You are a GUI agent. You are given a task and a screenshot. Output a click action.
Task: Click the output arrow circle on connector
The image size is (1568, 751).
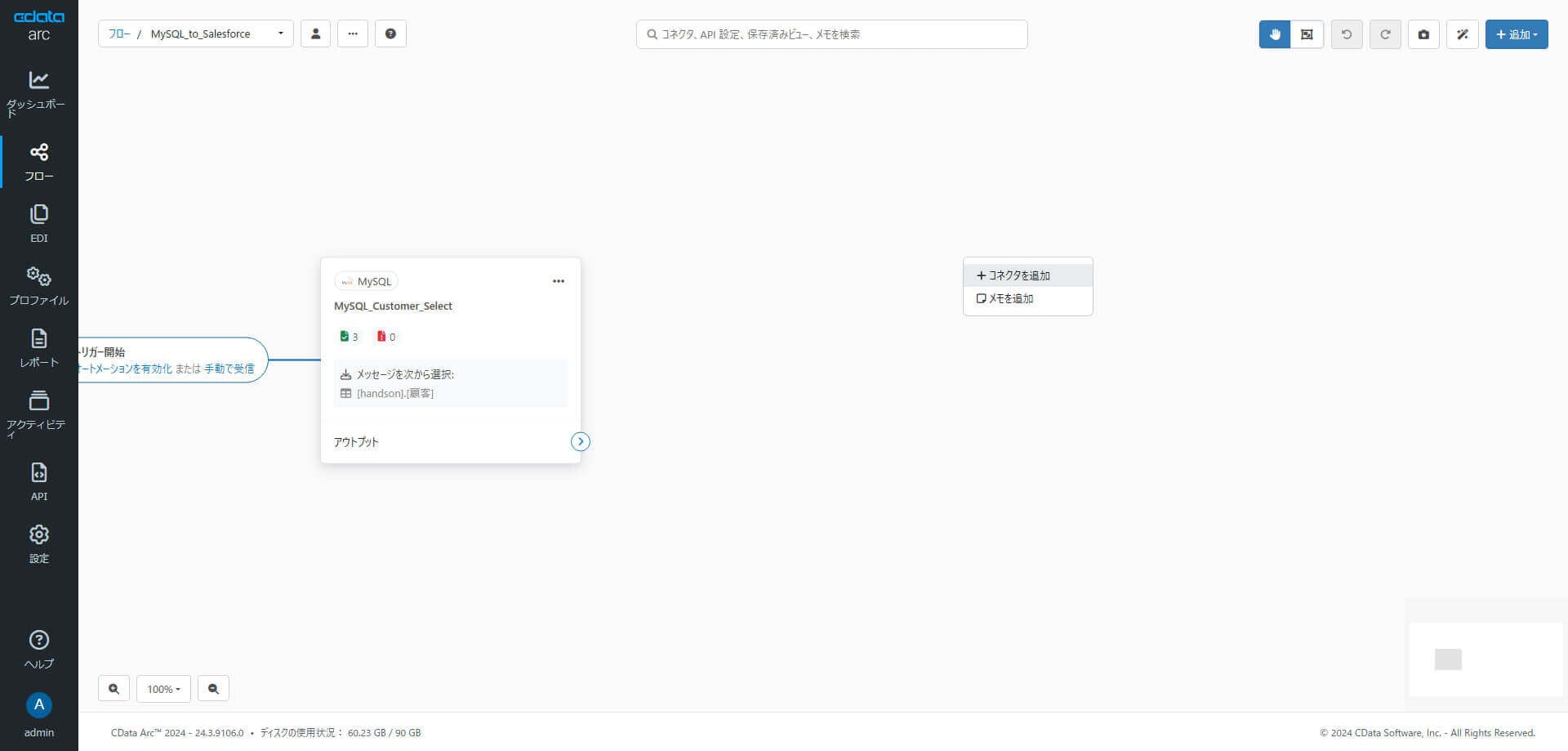tap(580, 441)
